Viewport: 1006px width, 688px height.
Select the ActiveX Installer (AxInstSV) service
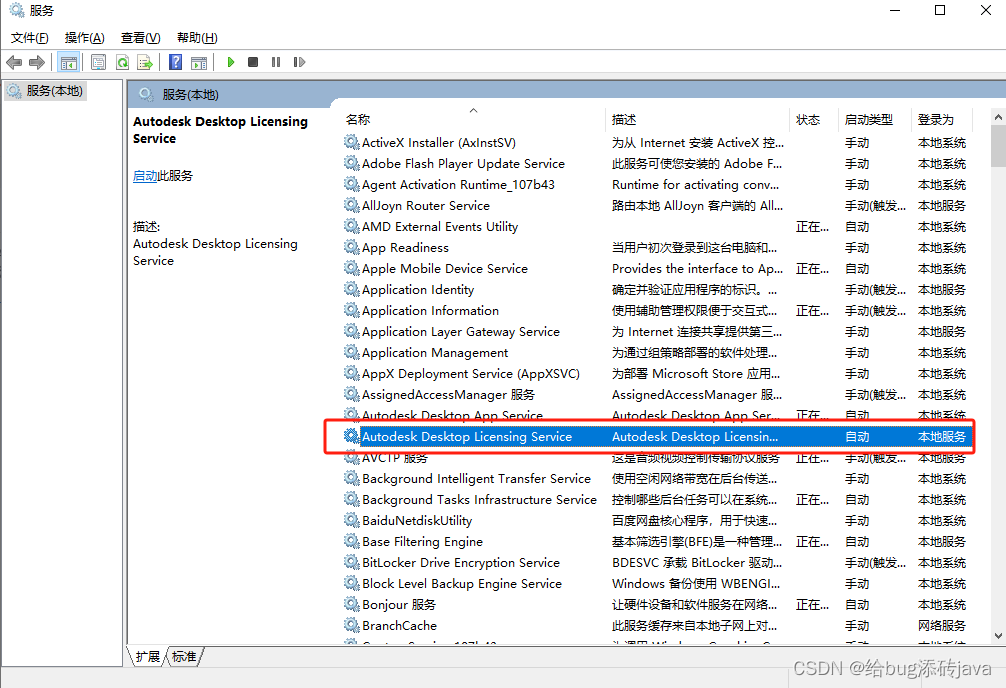click(658, 142)
